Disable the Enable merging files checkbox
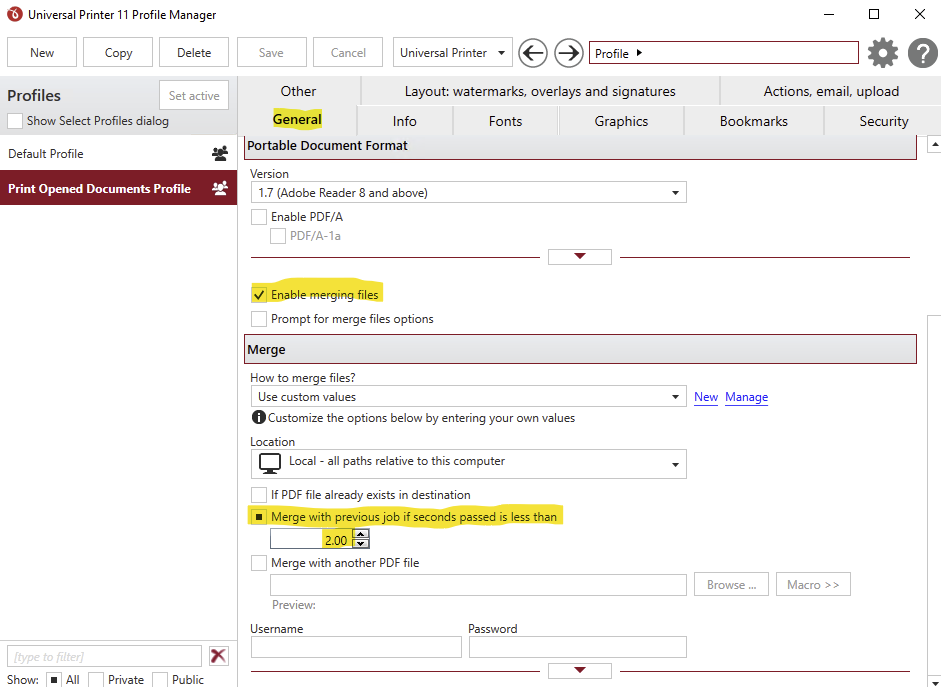The height and width of the screenshot is (687, 941). click(x=259, y=295)
